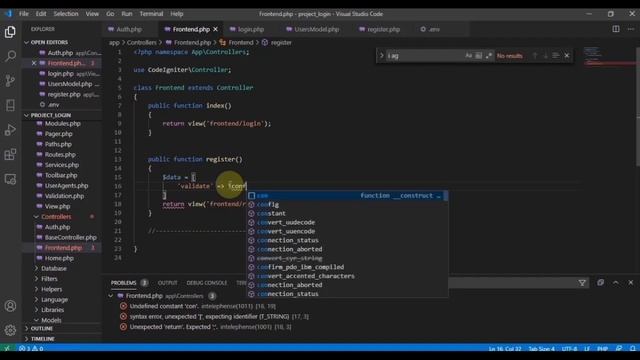The height and width of the screenshot is (360, 640).
Task: Toggle Find in Selection
Action: [556, 56]
